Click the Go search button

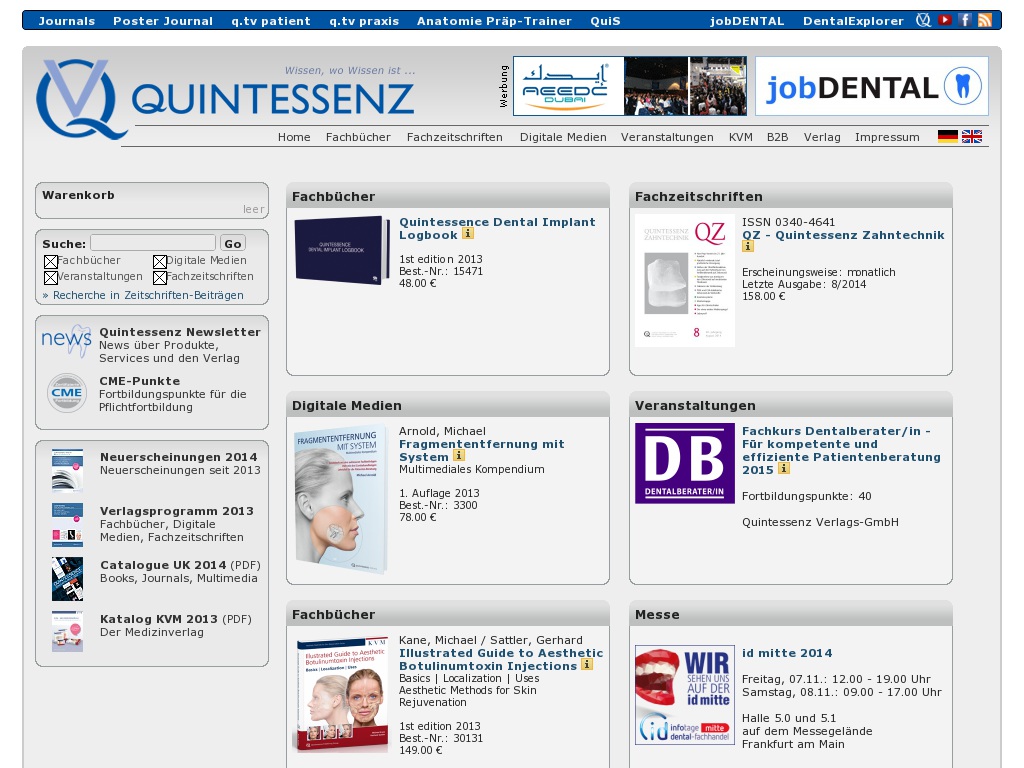point(232,243)
